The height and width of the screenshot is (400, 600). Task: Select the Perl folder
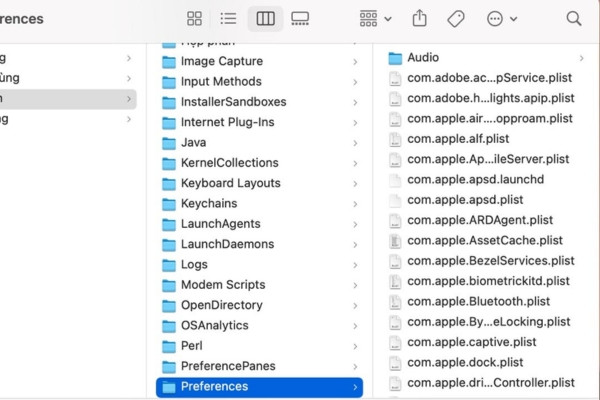click(259, 346)
